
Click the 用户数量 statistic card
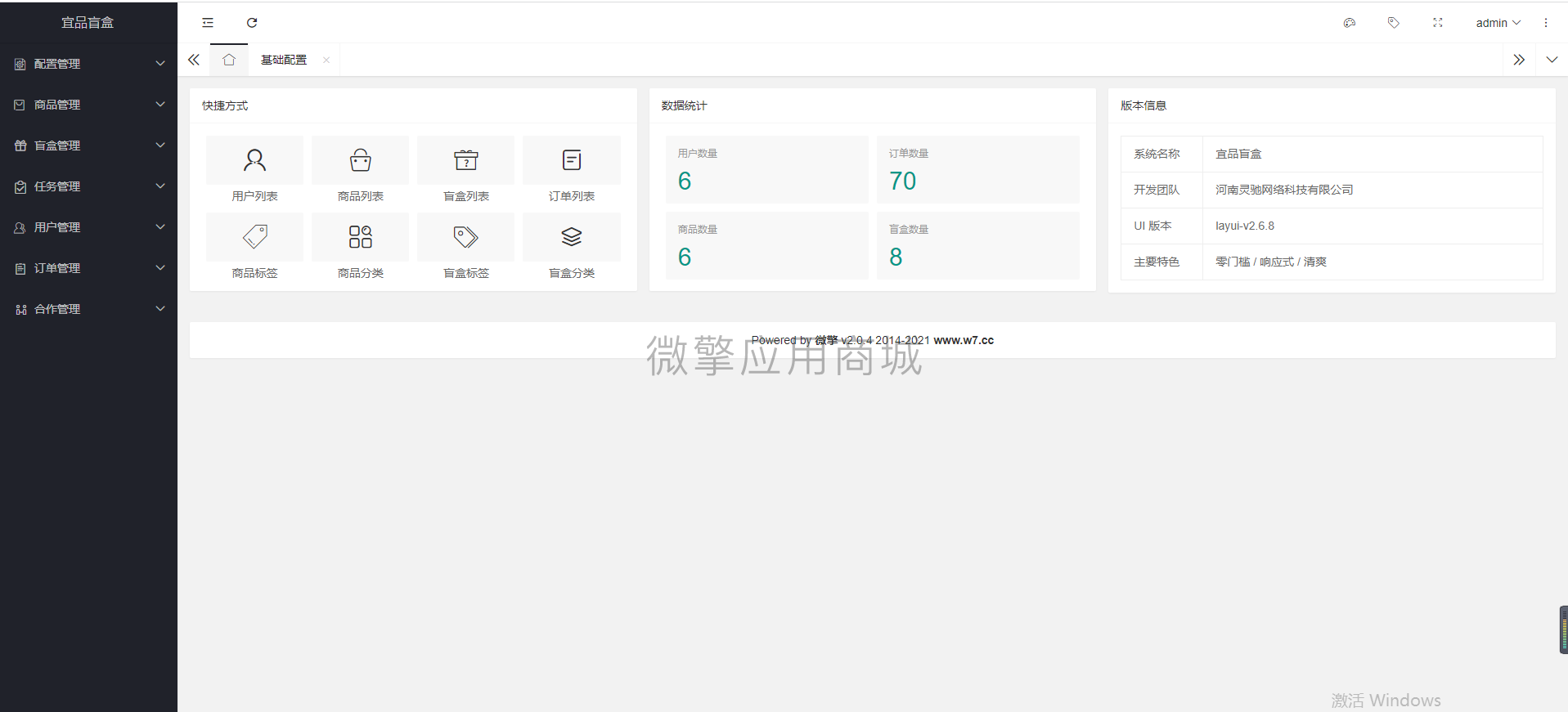[x=766, y=169]
